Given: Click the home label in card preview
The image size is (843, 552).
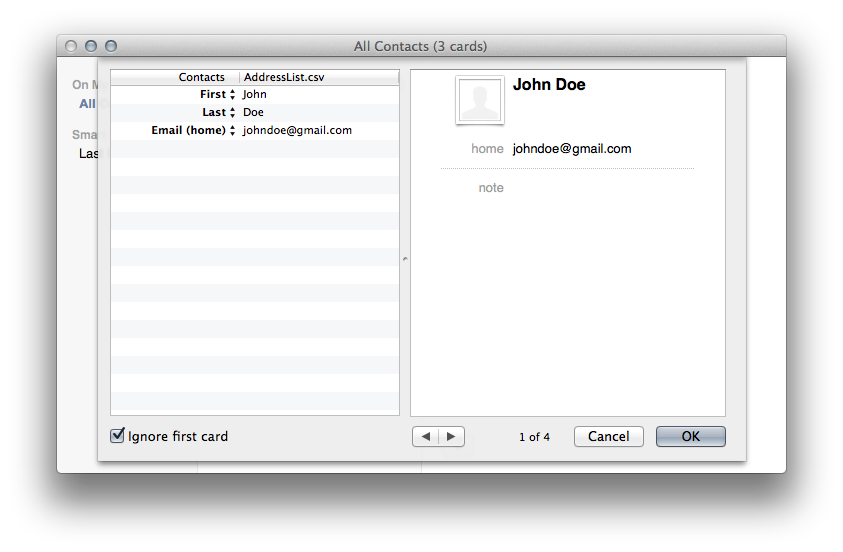Looking at the screenshot, I should [x=487, y=149].
